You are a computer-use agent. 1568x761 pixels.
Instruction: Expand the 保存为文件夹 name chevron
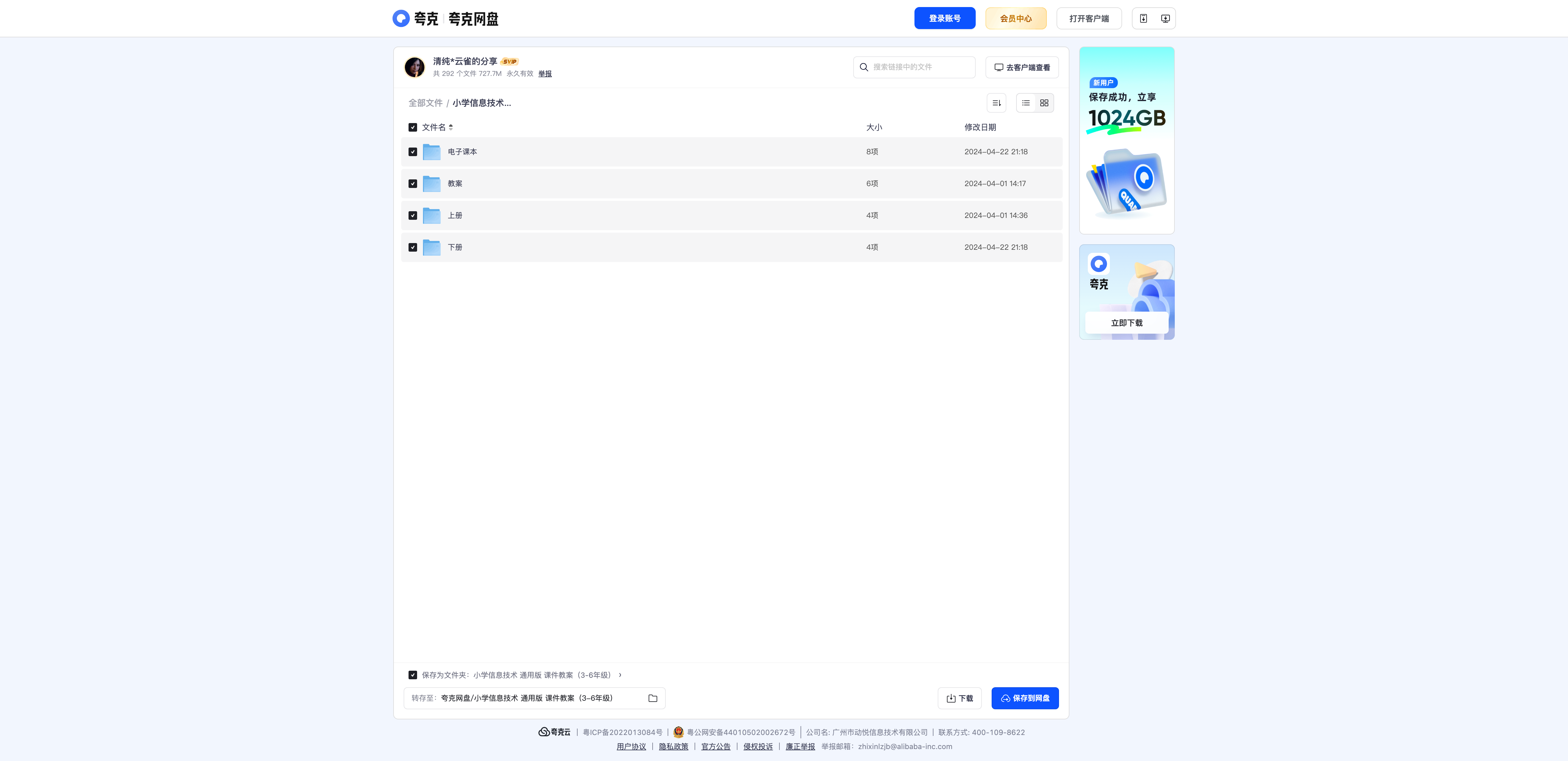[x=620, y=675]
